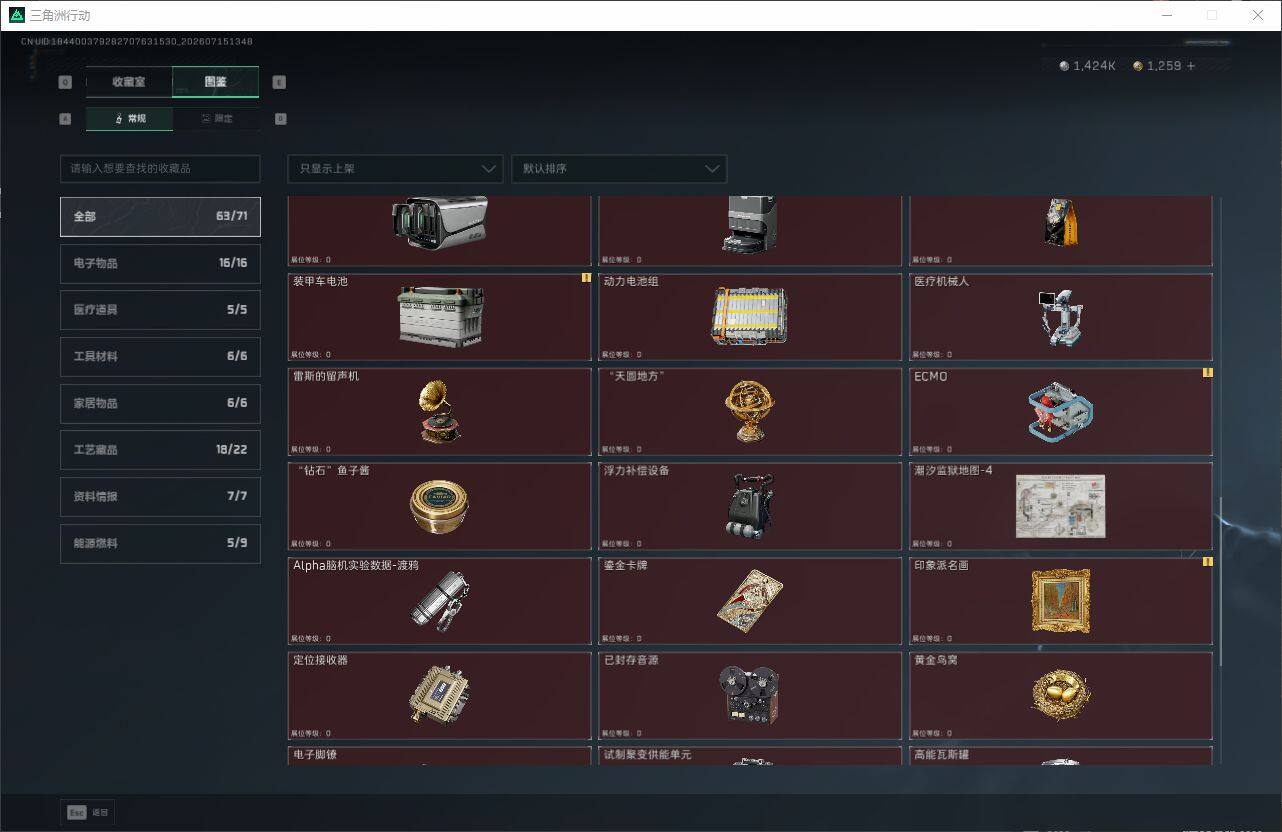This screenshot has height=832, width=1282.
Task: Open the 默认排序 sorting dropdown
Action: tap(619, 169)
